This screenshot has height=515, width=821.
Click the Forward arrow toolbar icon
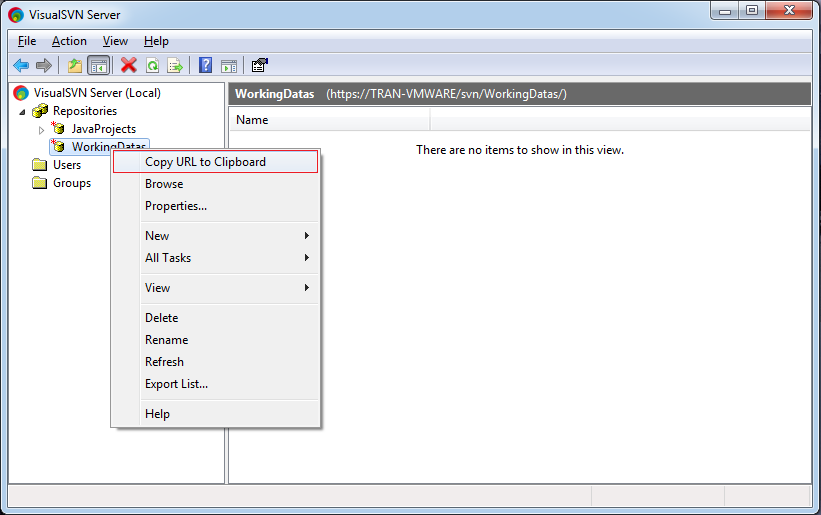point(44,65)
